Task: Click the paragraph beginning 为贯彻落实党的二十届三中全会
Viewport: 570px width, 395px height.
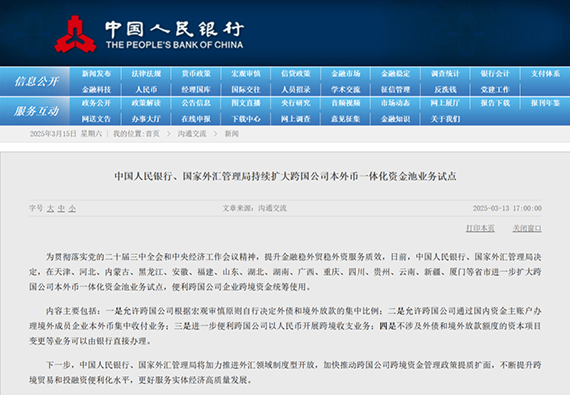Action: coord(285,272)
